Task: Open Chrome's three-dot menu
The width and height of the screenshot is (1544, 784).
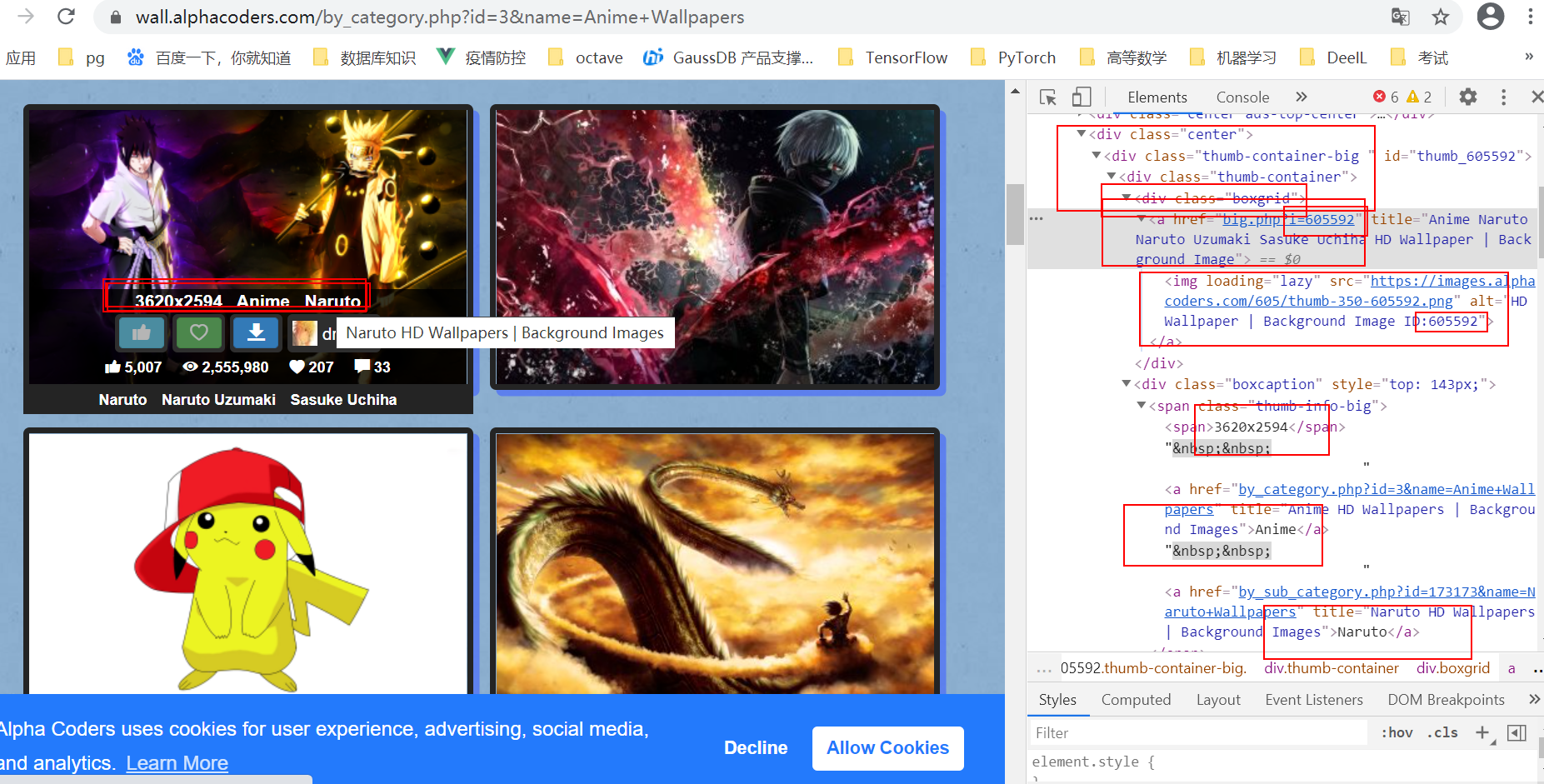Action: 1530,17
